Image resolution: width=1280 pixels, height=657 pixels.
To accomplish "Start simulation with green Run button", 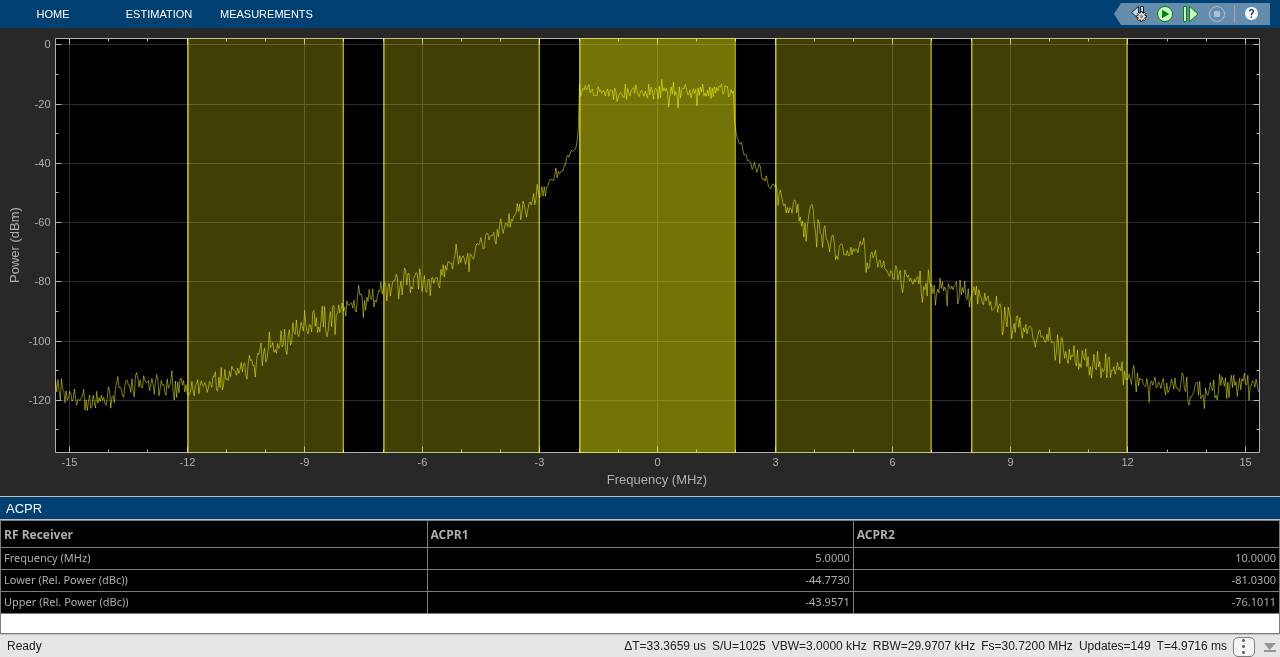I will 1165,14.
